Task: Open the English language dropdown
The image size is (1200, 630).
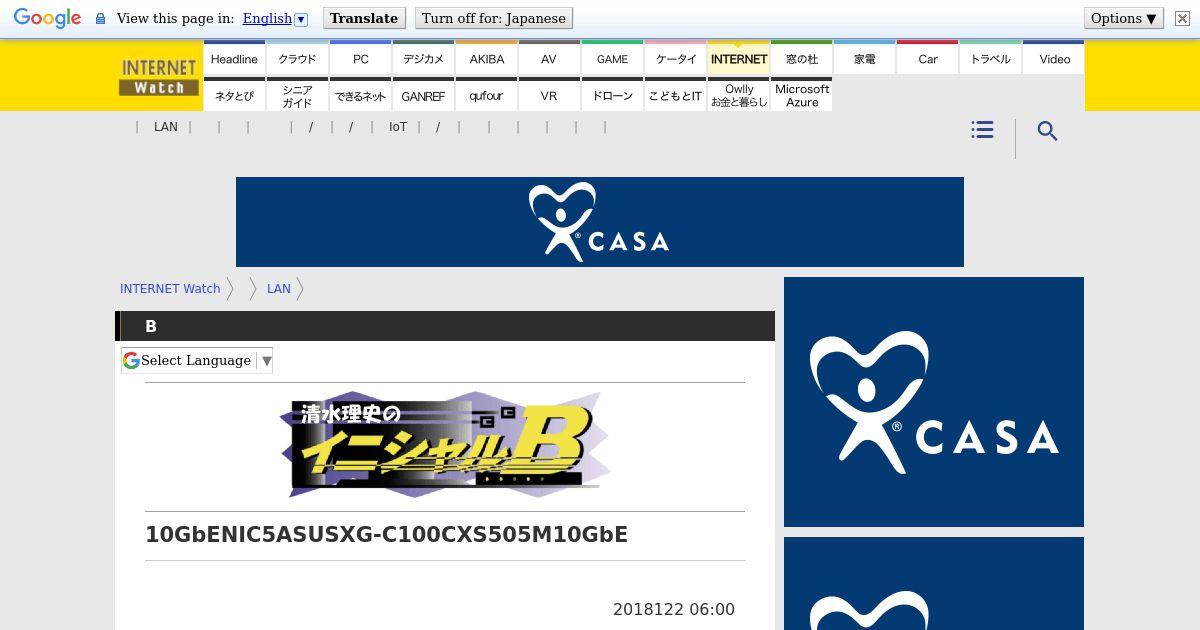Action: 275,18
